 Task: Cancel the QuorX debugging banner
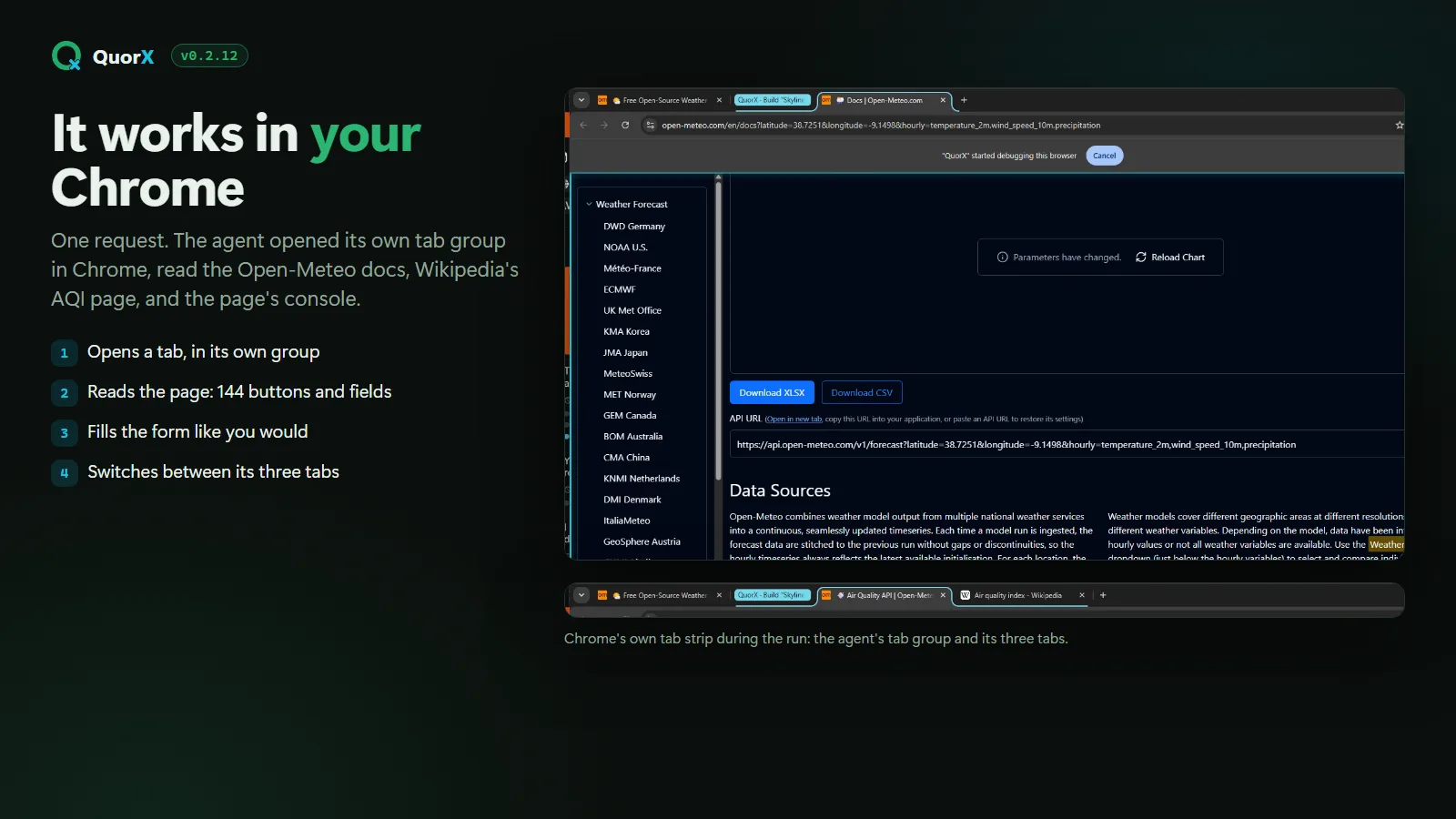[x=1105, y=156]
